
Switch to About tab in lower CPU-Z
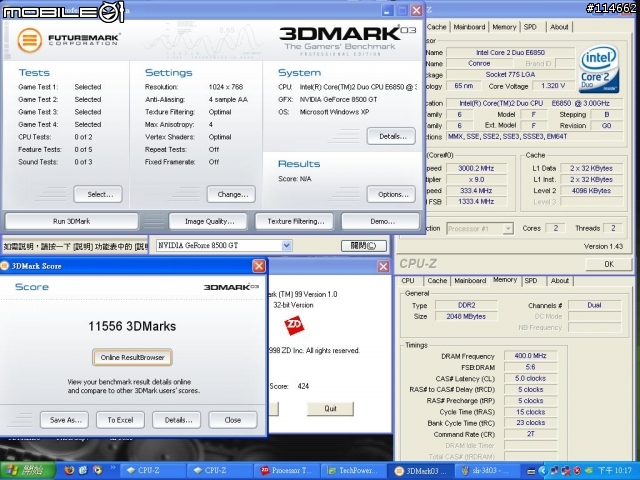[560, 281]
